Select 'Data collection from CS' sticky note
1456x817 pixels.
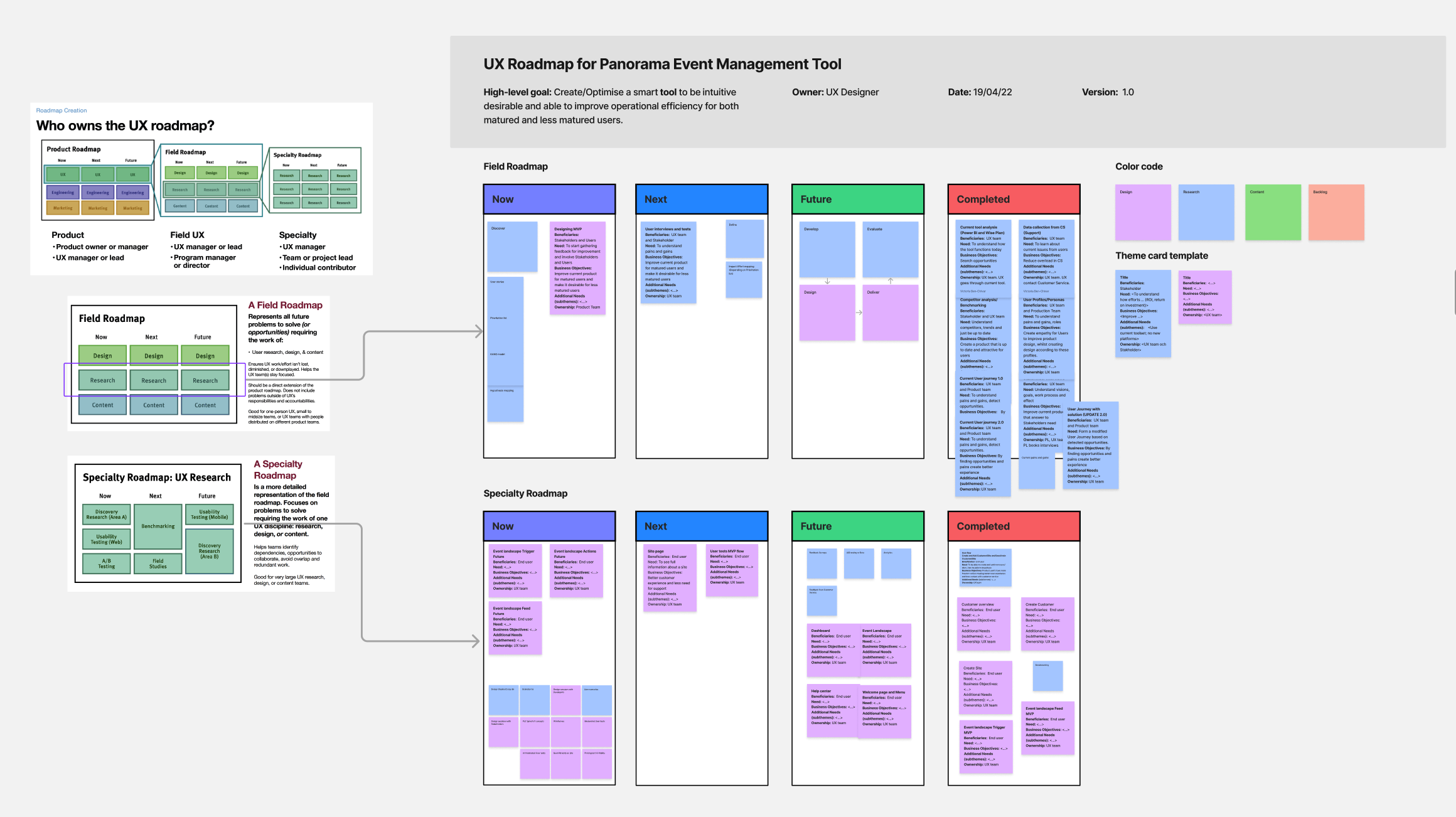pos(1046,257)
